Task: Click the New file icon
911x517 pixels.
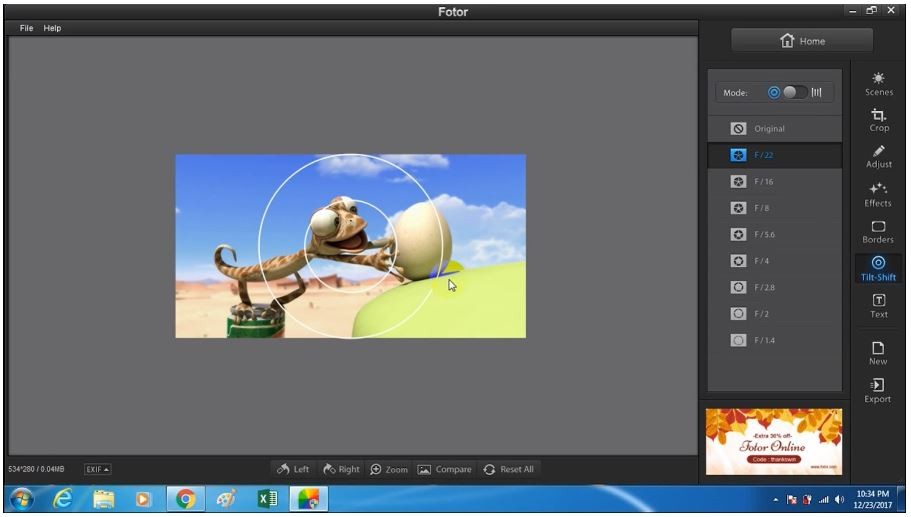Action: click(878, 353)
